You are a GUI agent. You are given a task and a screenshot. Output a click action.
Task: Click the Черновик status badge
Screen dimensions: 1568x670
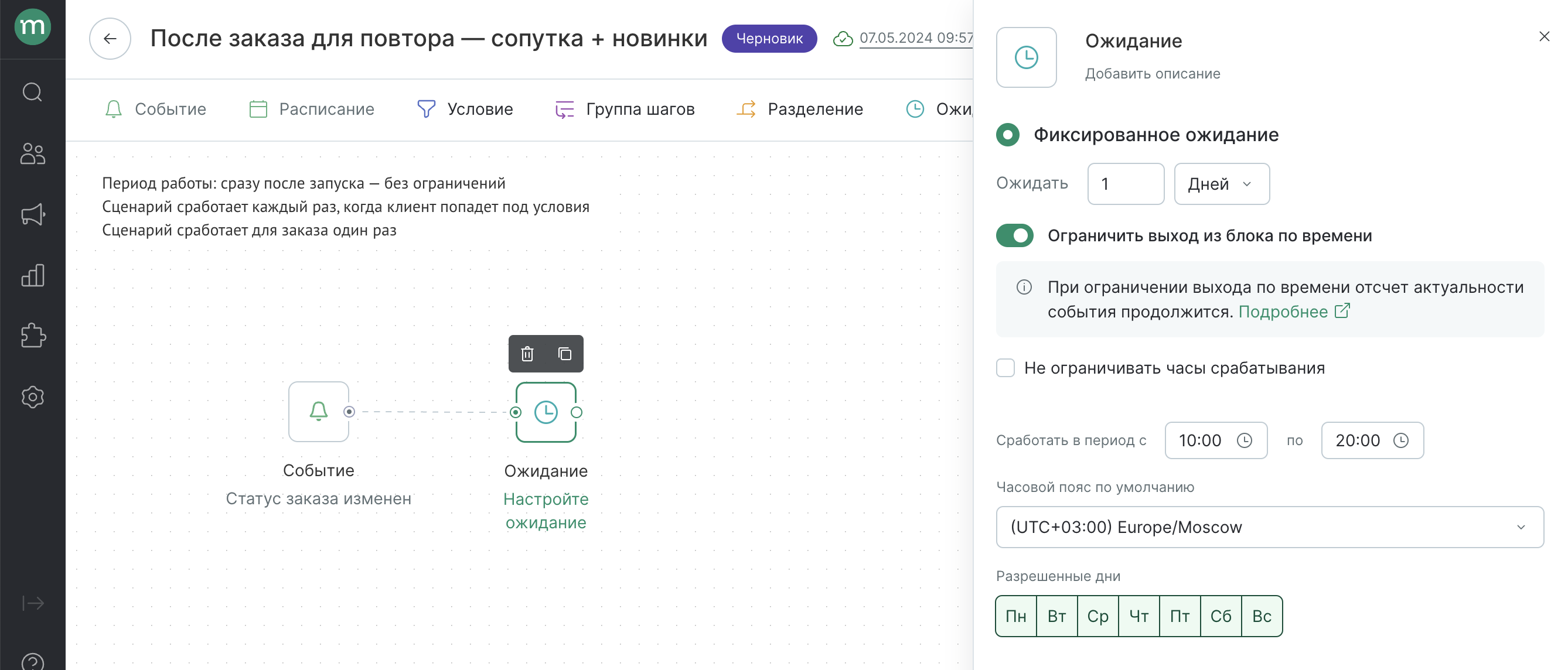769,38
